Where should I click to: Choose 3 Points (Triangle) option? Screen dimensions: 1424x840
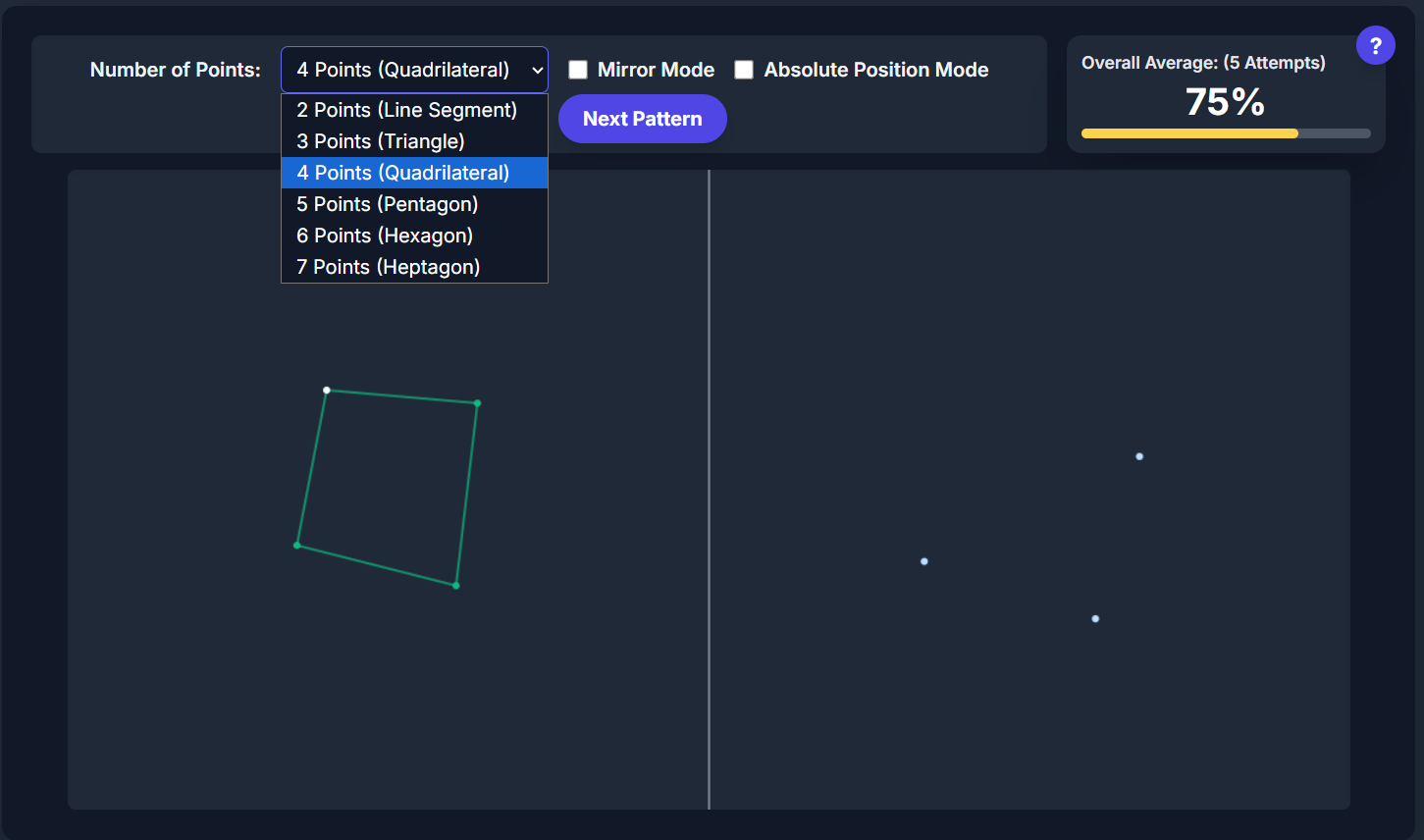click(x=414, y=141)
